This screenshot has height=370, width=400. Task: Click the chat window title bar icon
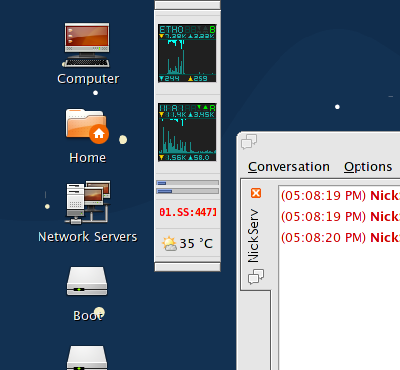[249, 141]
